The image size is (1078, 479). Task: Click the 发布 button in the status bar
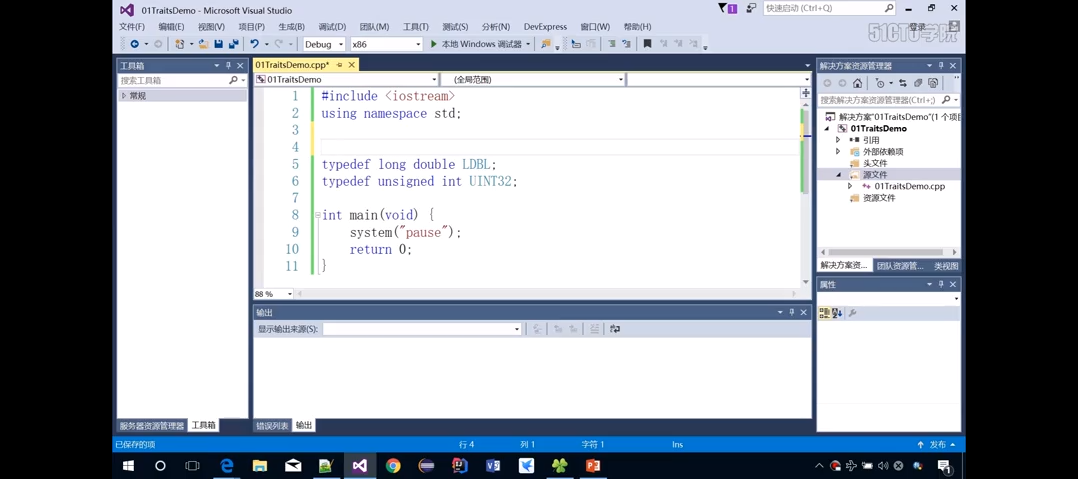(931, 445)
